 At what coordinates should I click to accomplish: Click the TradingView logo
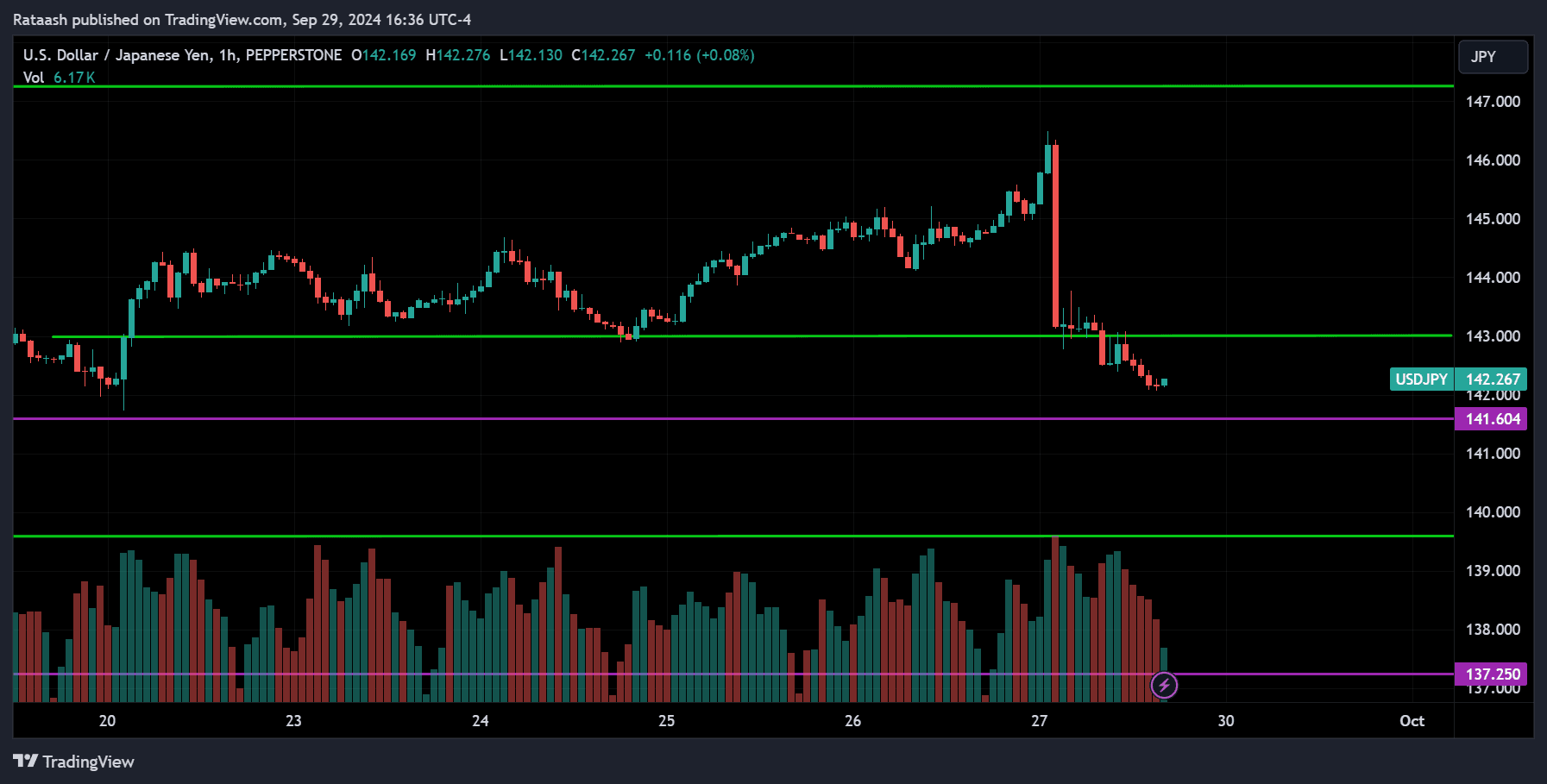click(x=74, y=762)
